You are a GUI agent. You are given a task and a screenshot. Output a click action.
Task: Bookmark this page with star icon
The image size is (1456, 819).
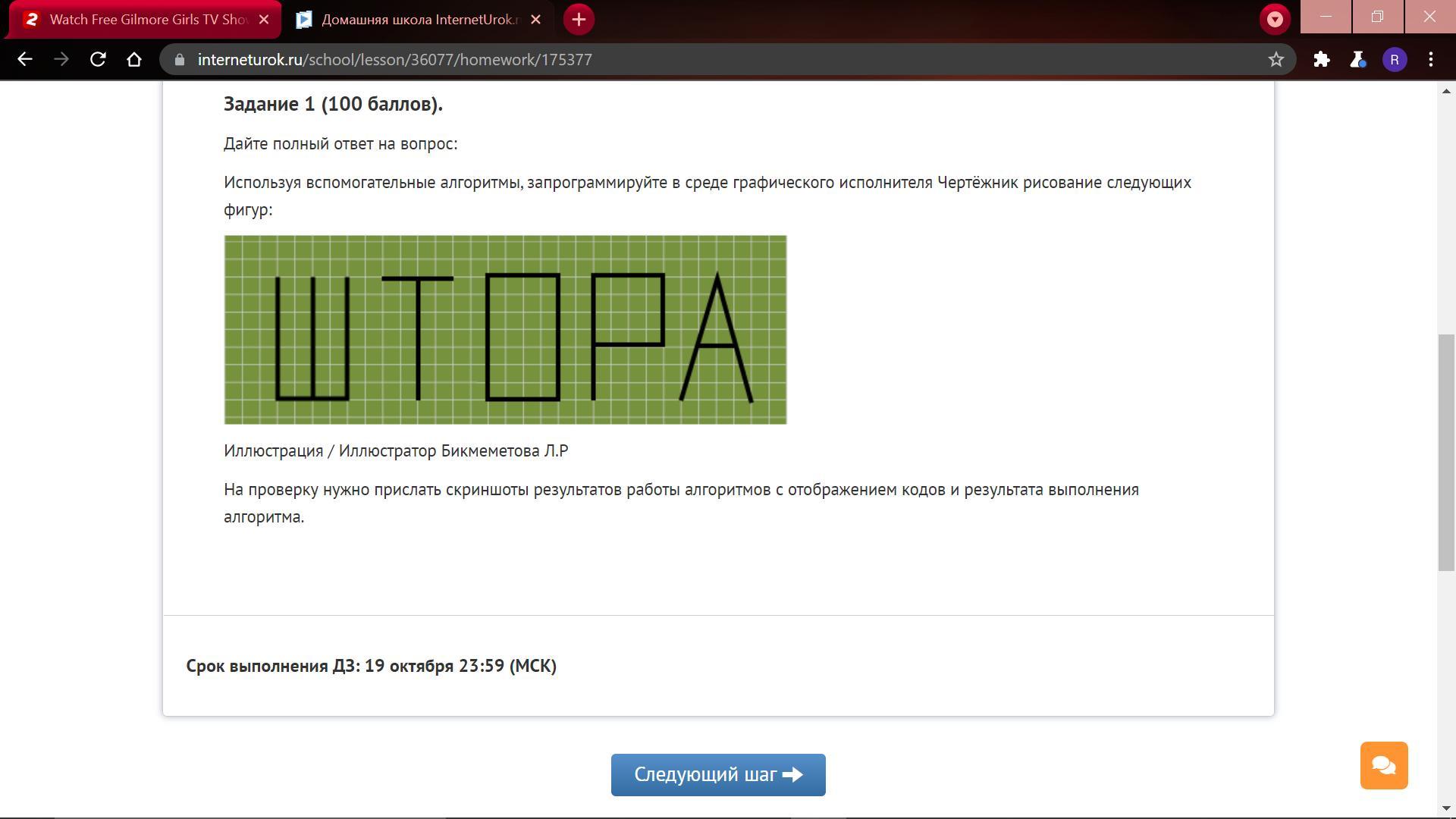1276,59
